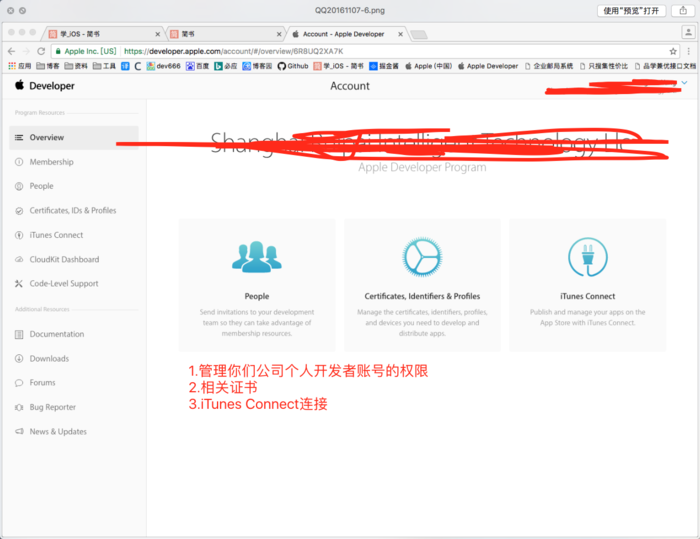Open the 掘金酱 bookmark
The height and width of the screenshot is (539, 700).
(384, 66)
